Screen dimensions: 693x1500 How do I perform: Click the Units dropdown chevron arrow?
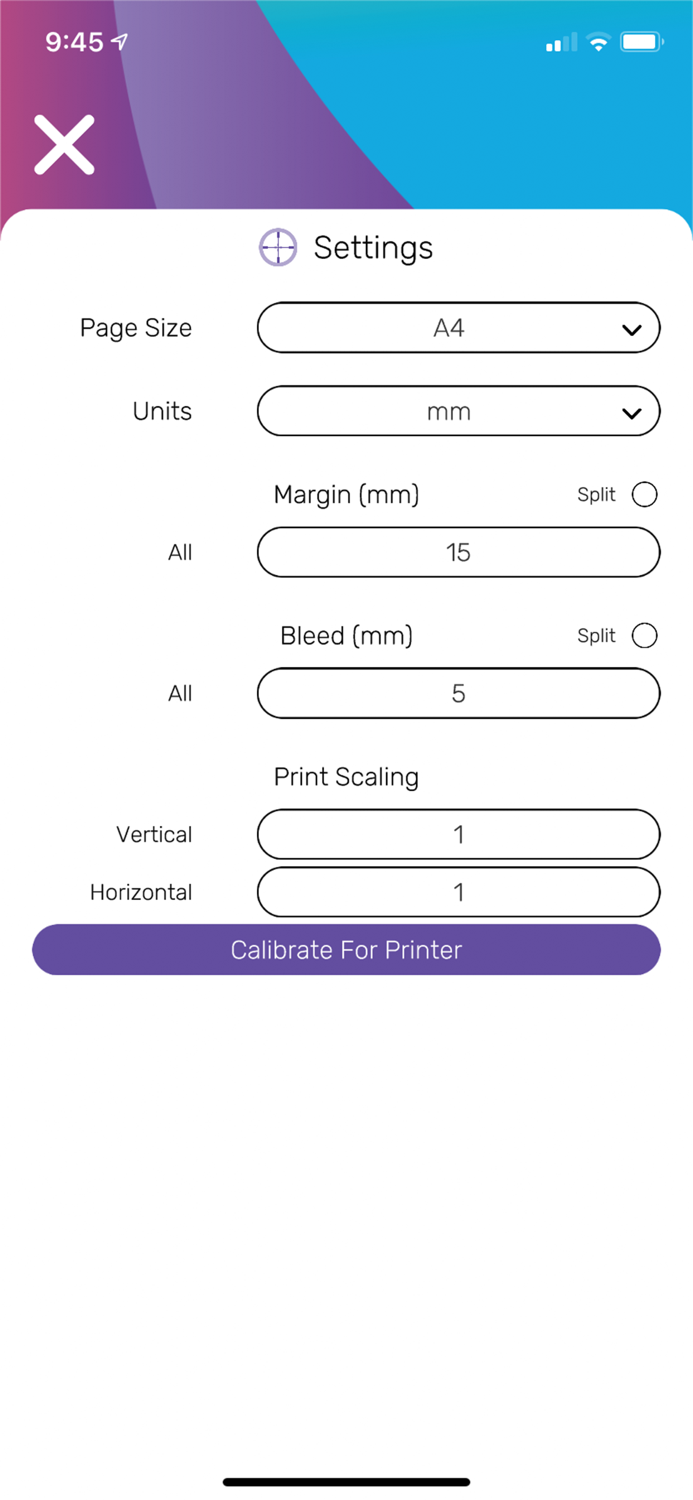click(x=631, y=412)
